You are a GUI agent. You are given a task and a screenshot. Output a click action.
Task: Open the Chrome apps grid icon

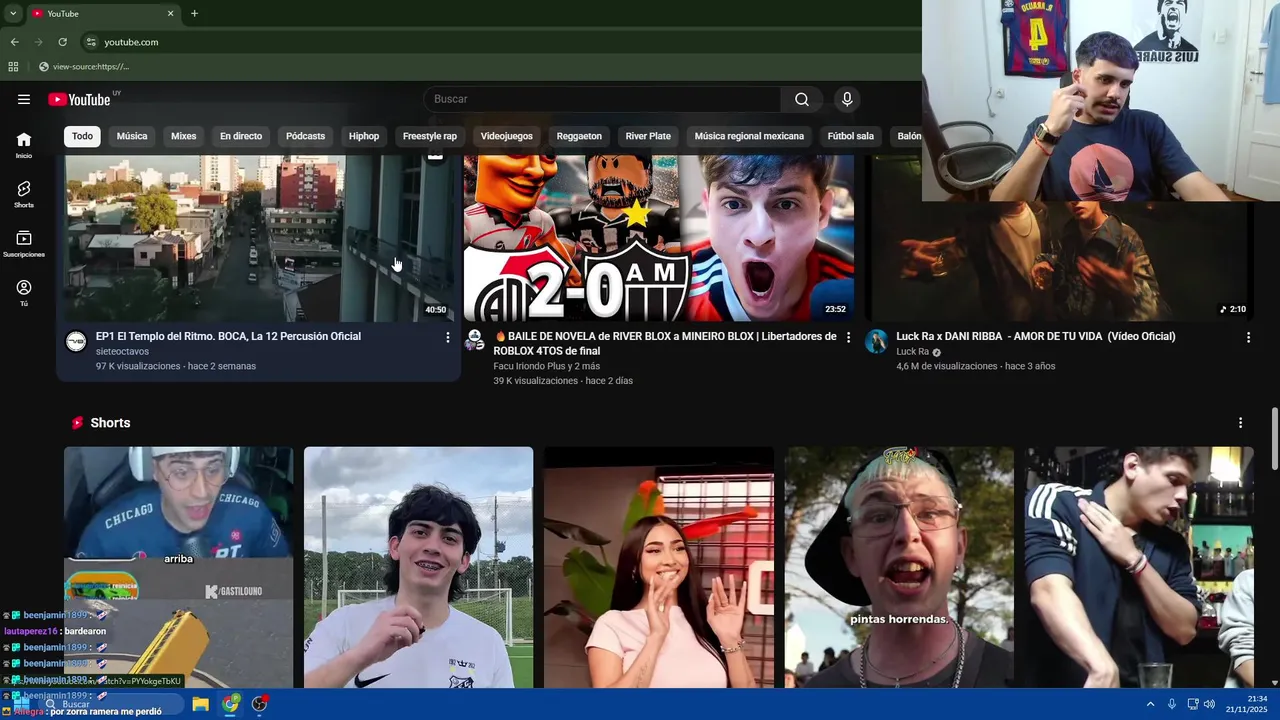13,67
